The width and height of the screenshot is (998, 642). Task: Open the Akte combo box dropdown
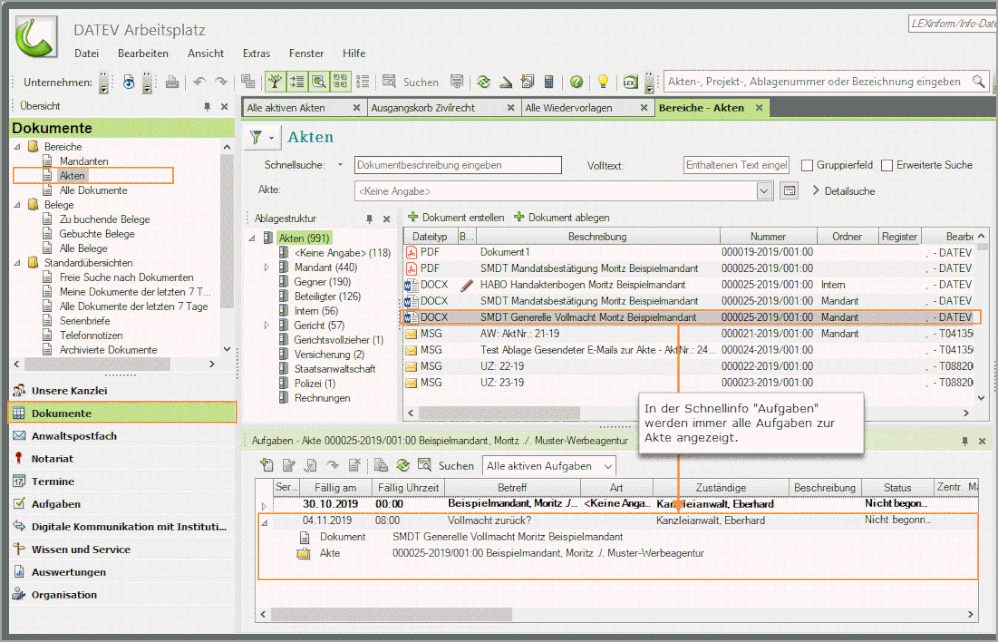click(764, 191)
